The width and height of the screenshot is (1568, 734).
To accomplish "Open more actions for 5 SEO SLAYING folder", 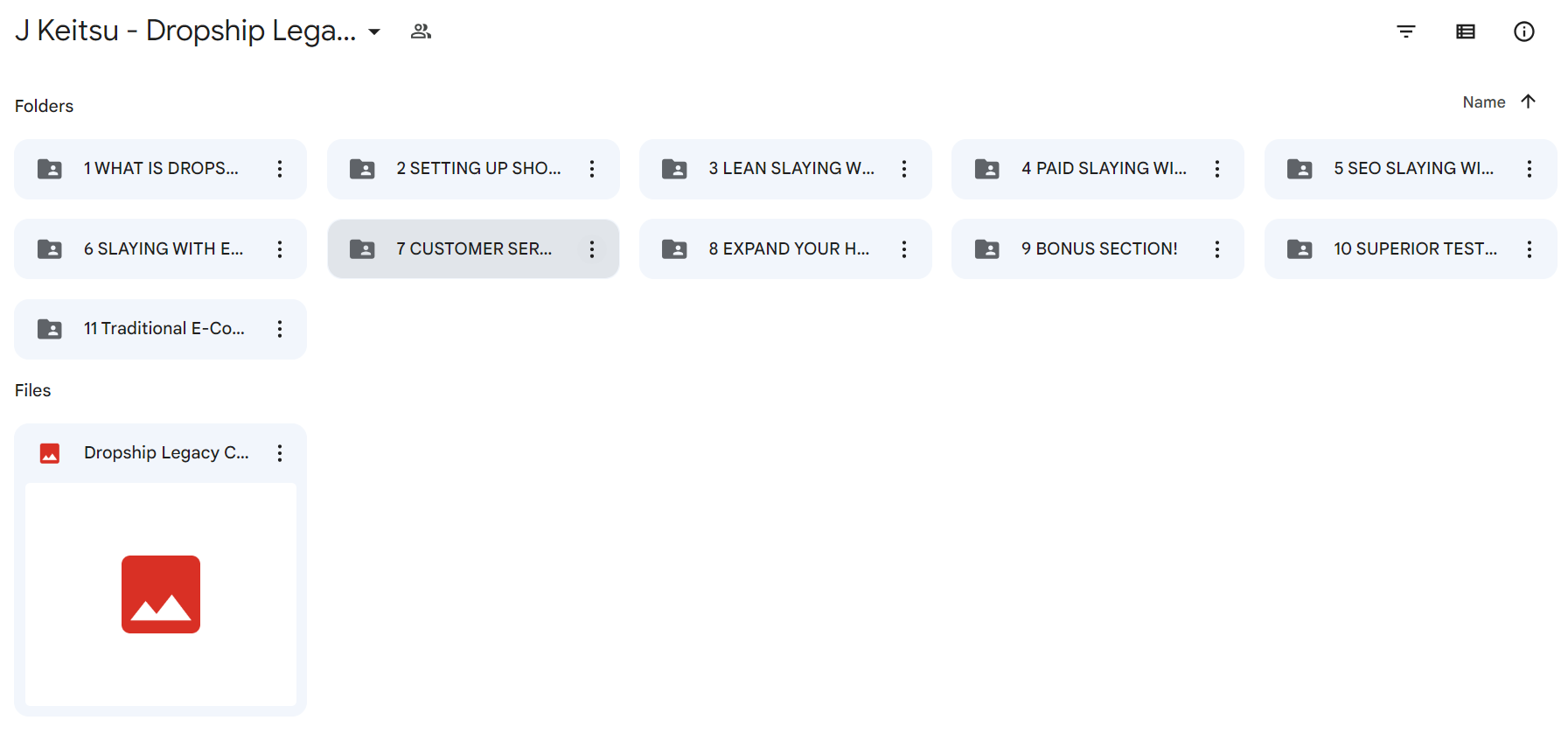I will [1529, 169].
